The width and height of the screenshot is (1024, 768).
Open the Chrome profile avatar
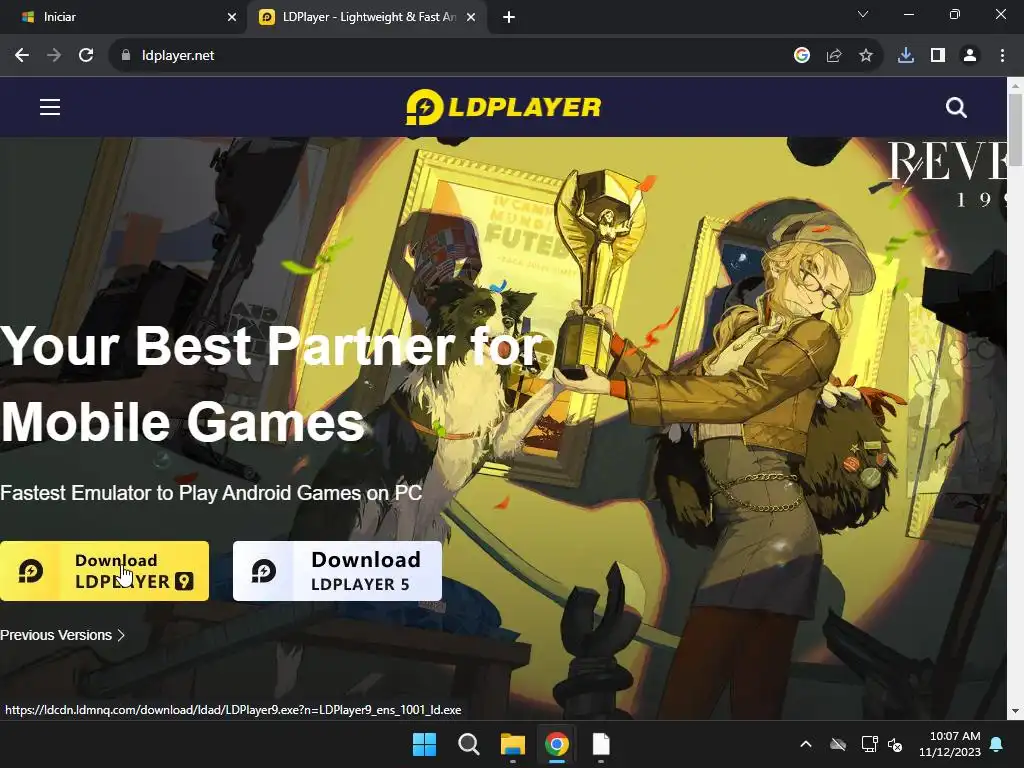pos(970,56)
